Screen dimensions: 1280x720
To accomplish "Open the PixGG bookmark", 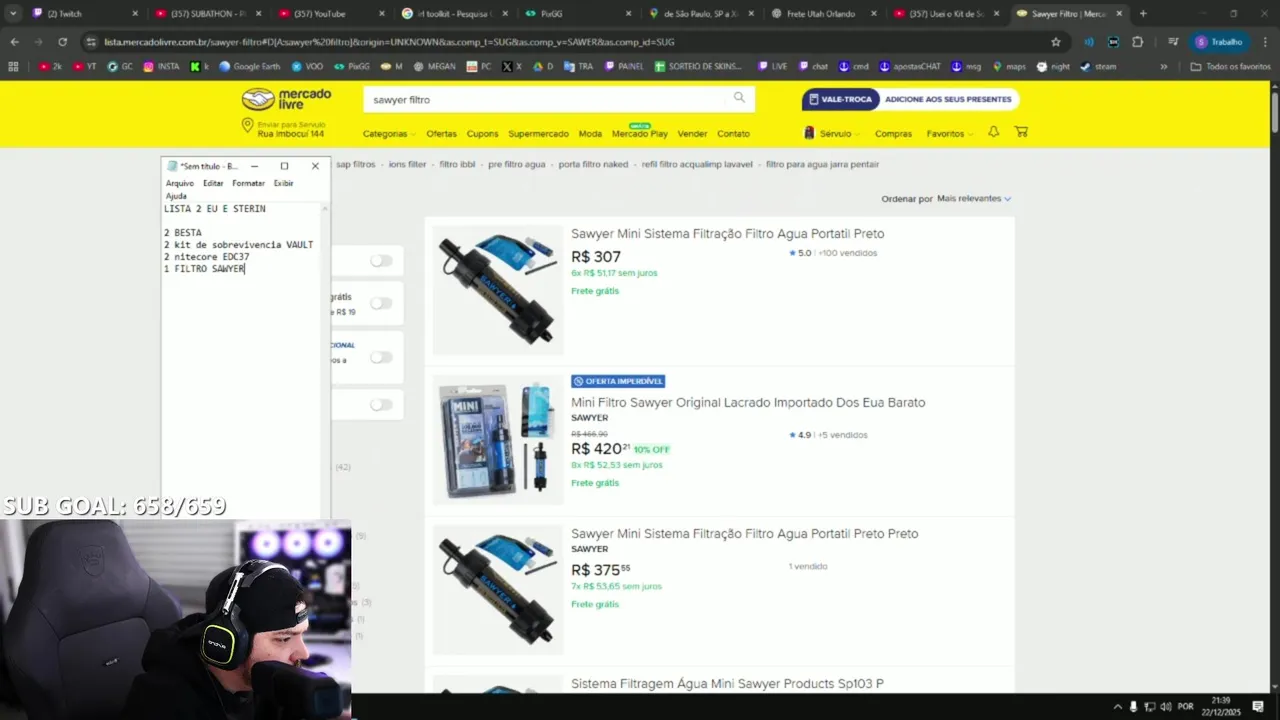I will [x=351, y=66].
